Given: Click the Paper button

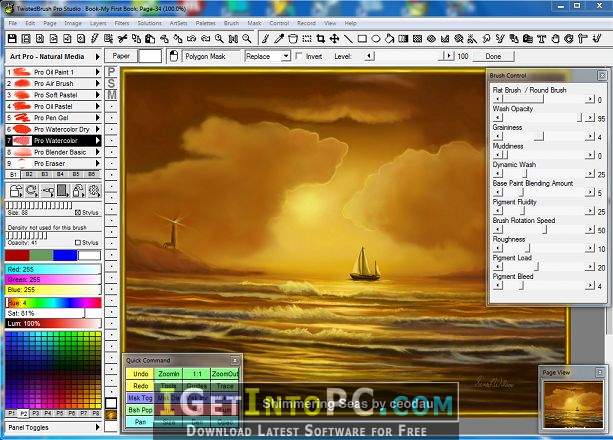Looking at the screenshot, I should [x=121, y=56].
